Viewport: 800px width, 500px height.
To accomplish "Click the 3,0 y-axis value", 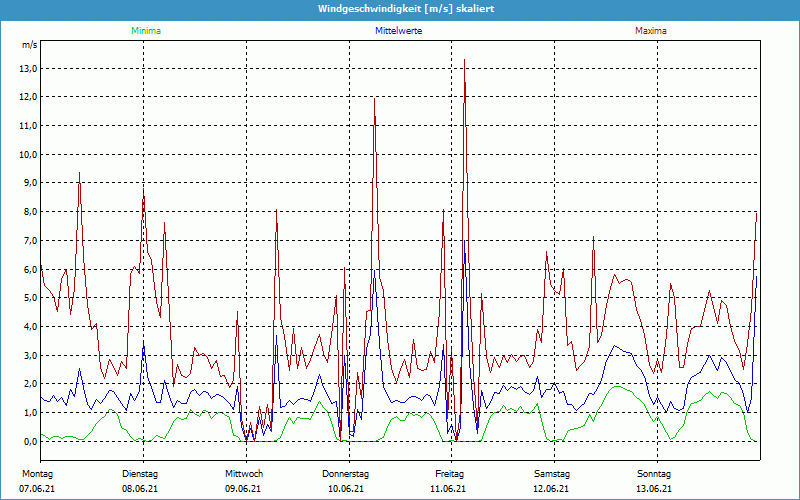I will pos(30,355).
